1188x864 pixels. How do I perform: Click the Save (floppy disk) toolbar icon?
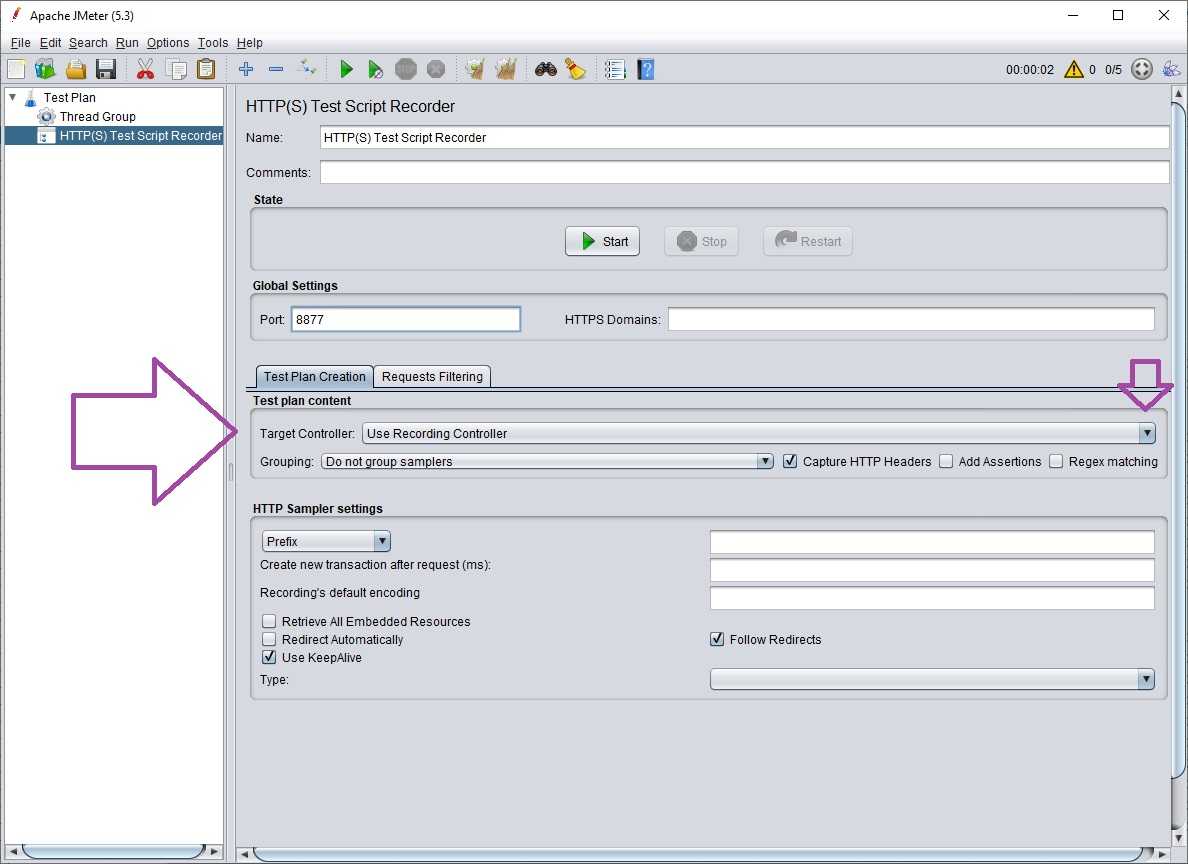click(x=106, y=69)
